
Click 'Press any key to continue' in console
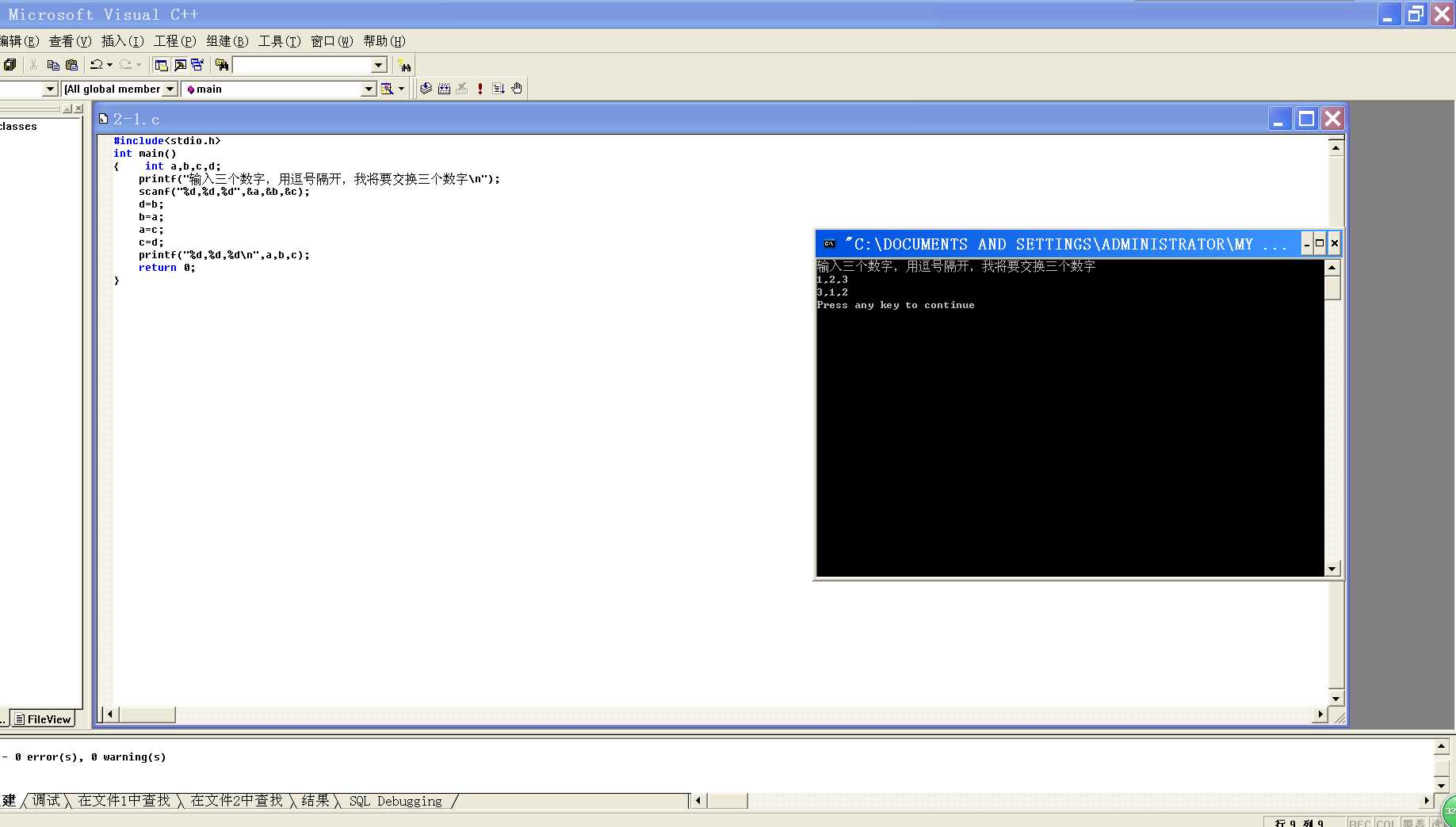[x=896, y=305]
